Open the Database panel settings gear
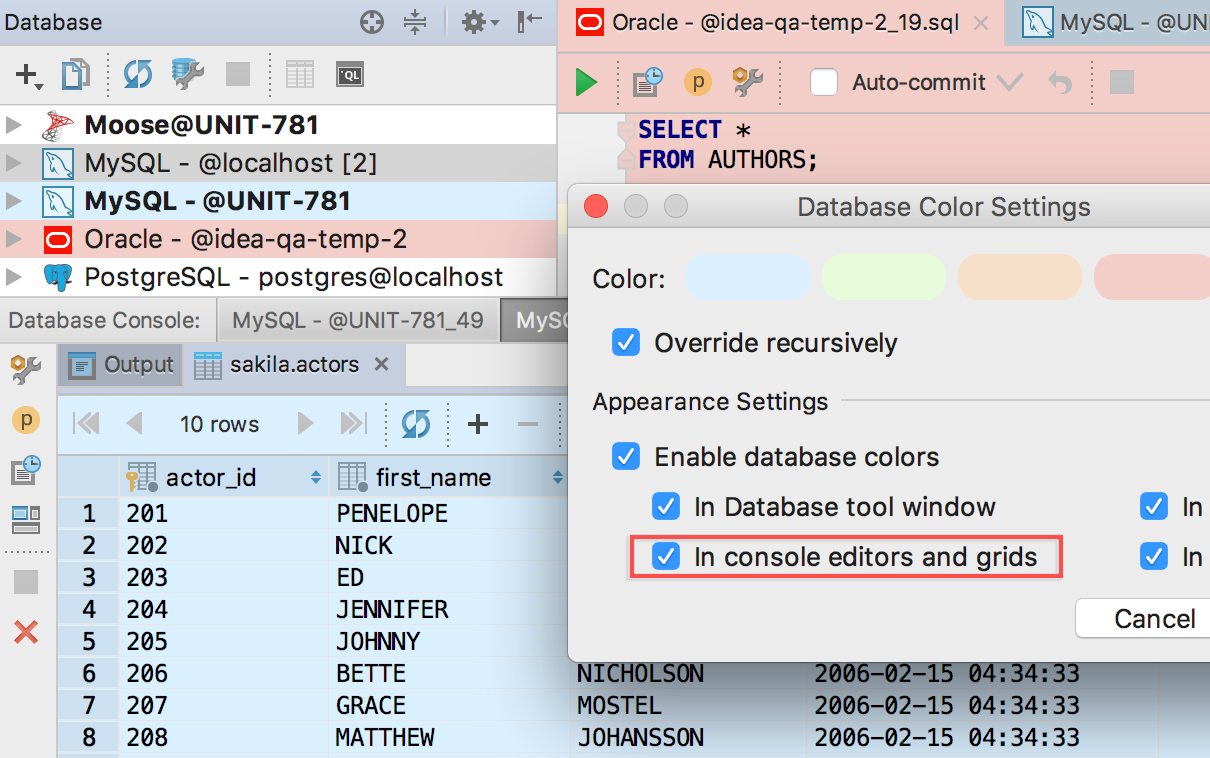This screenshot has width=1210, height=758. [476, 22]
